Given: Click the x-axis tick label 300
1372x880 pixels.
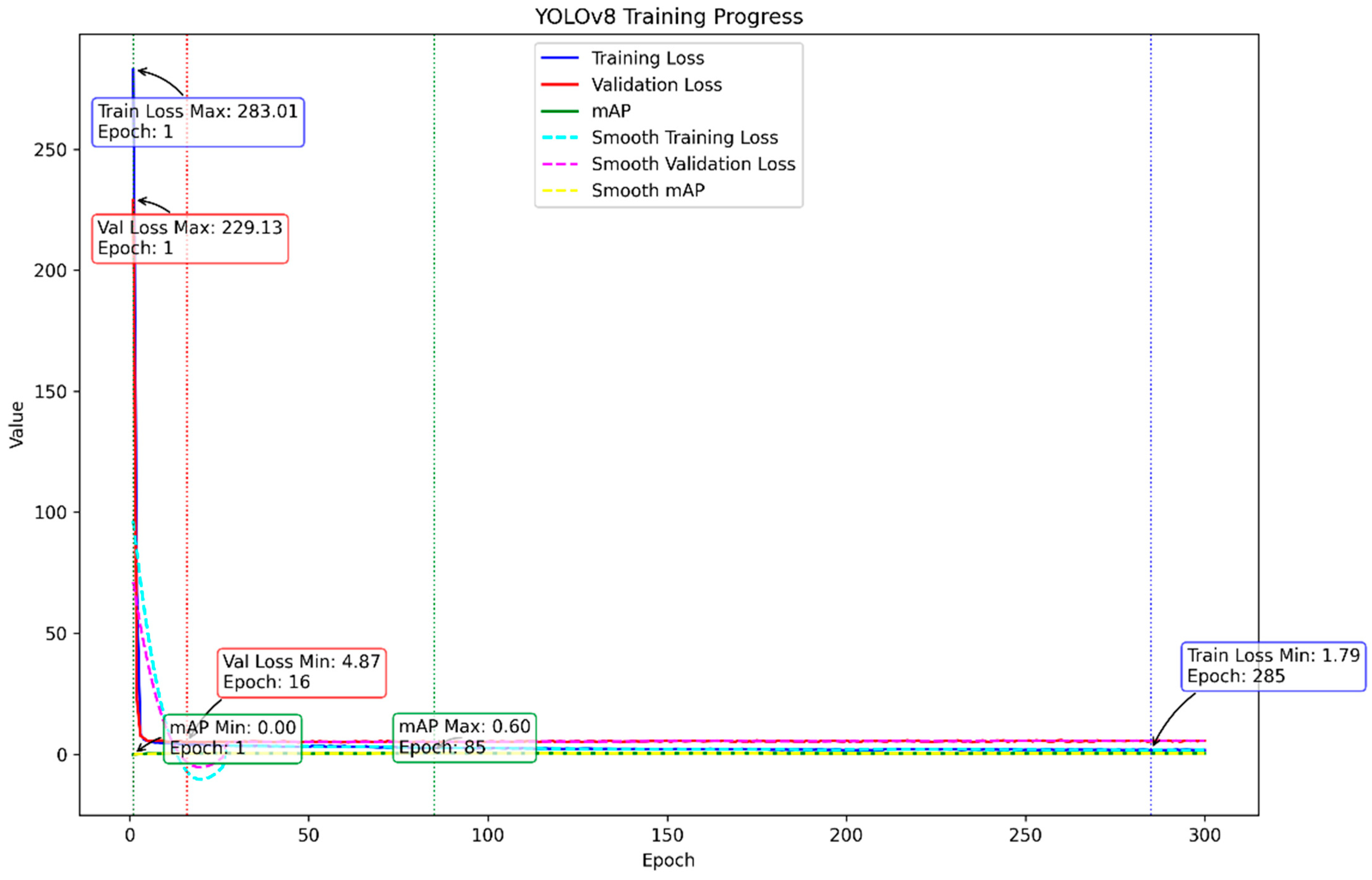Looking at the screenshot, I should [1204, 836].
